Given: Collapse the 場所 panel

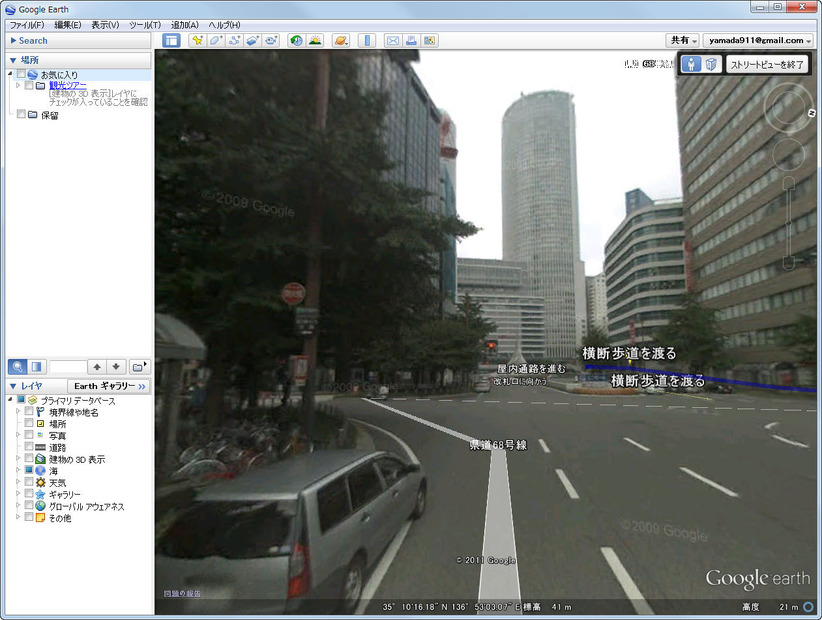Looking at the screenshot, I should pos(13,60).
